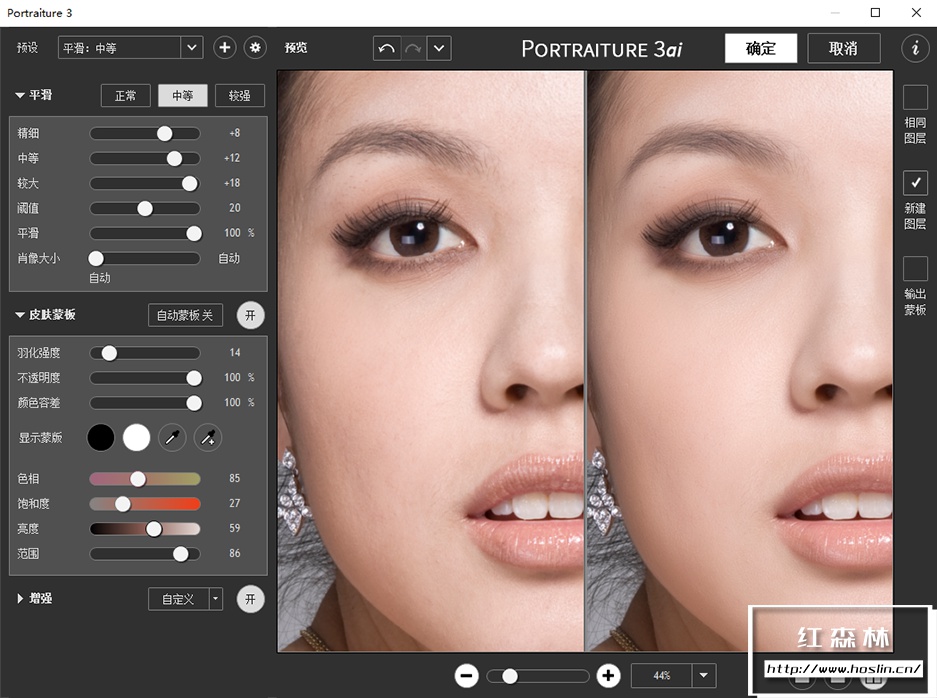Click the 较大 value +18
The image size is (937, 698).
point(232,183)
